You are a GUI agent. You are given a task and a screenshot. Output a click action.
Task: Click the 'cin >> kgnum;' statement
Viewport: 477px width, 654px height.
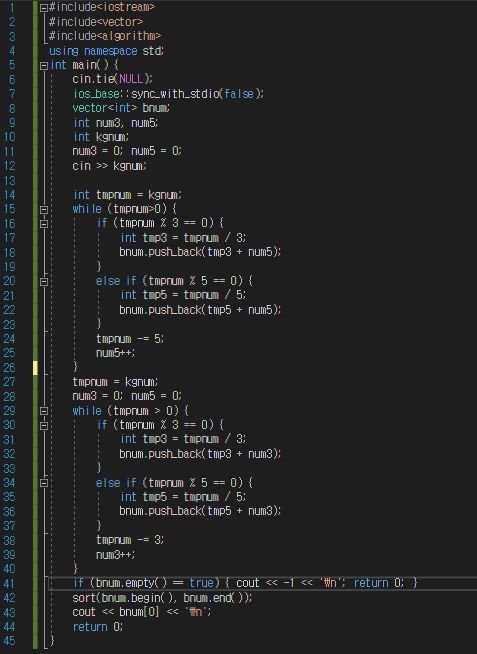[109, 166]
